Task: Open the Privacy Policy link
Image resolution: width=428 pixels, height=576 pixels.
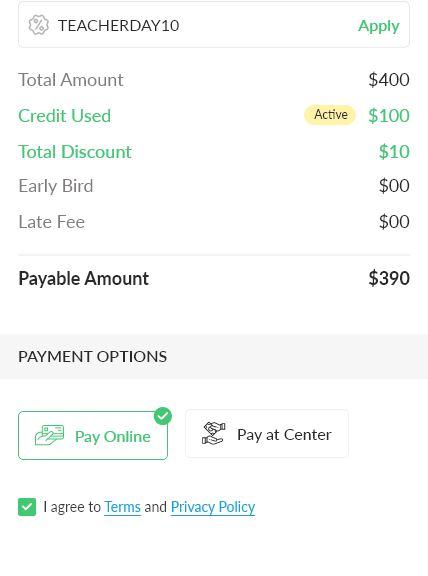Action: click(213, 507)
